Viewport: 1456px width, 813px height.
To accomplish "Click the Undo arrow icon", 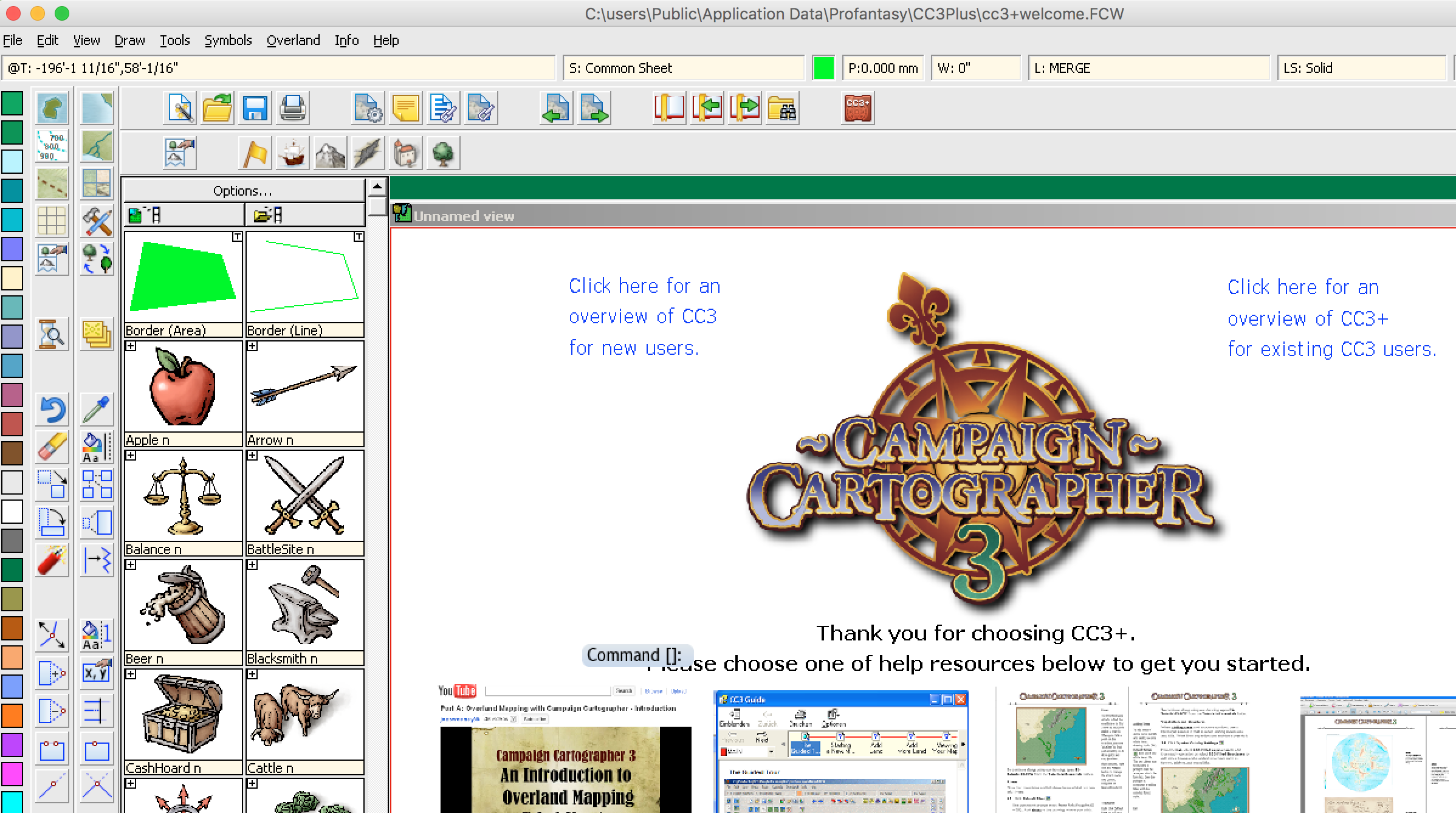I will 52,409.
